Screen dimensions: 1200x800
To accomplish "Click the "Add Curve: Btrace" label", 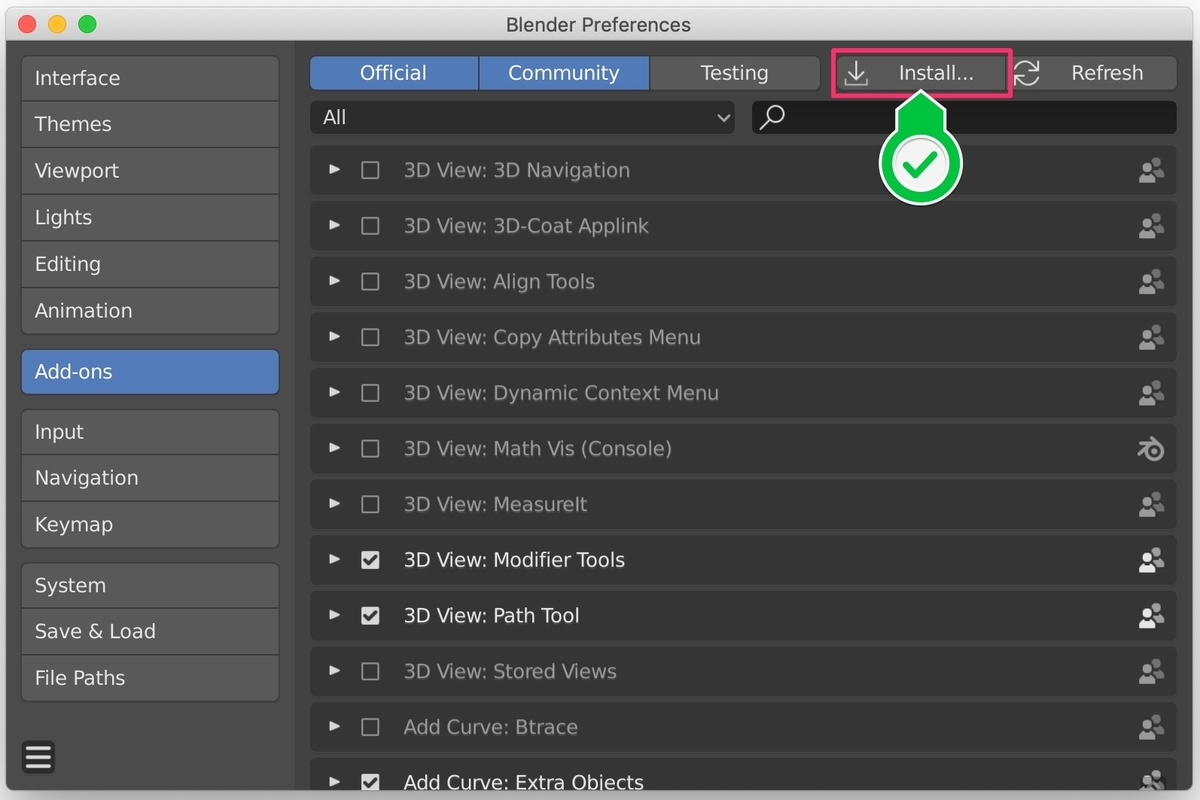I will coord(491,727).
